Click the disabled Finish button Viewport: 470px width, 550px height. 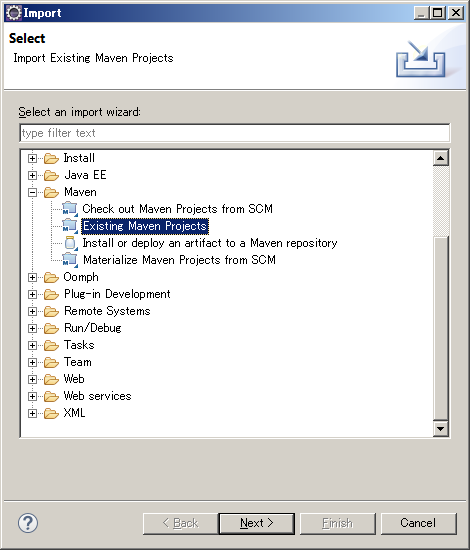click(338, 523)
